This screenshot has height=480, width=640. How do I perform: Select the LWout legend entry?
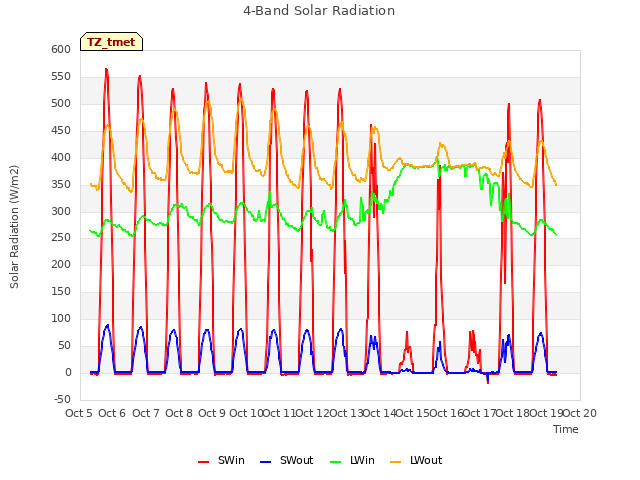coord(416,460)
